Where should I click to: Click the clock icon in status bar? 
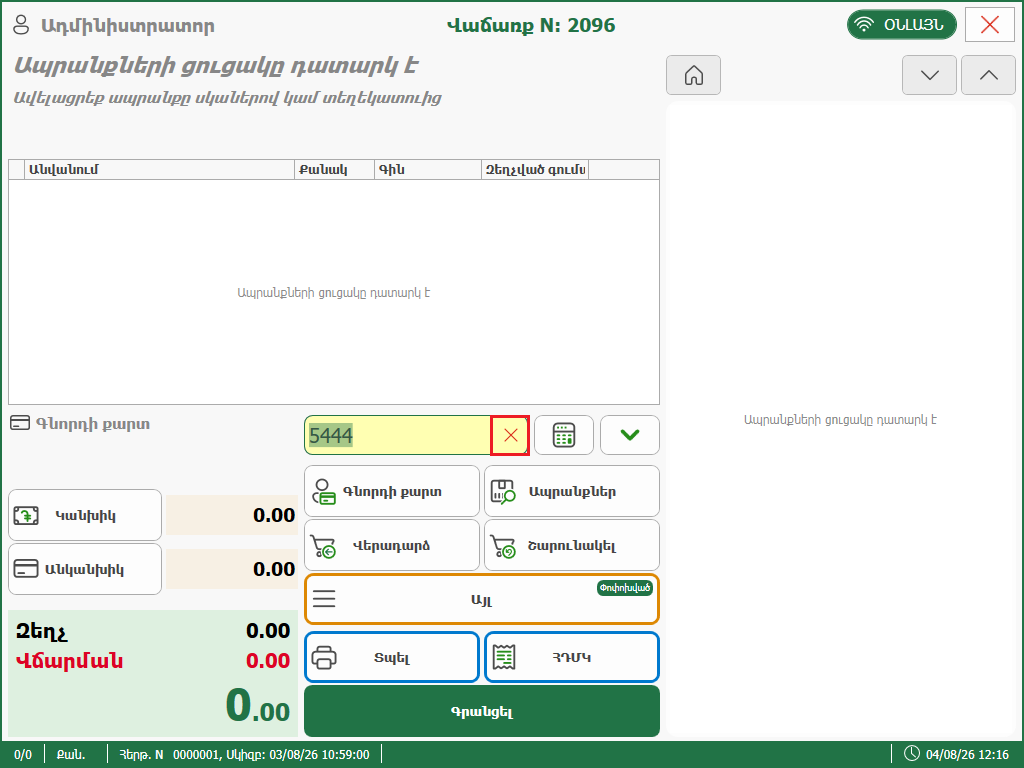912,754
